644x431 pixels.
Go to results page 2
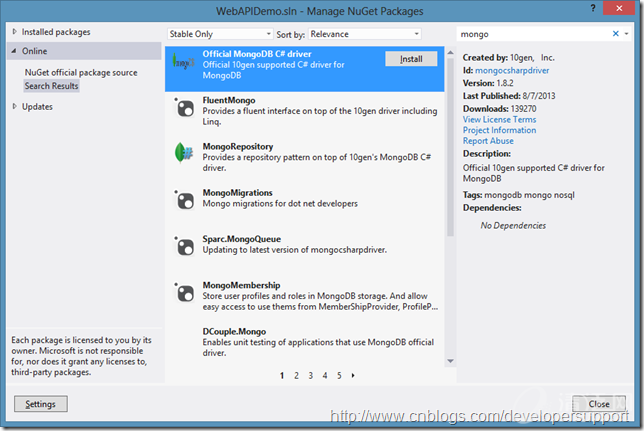coord(296,376)
